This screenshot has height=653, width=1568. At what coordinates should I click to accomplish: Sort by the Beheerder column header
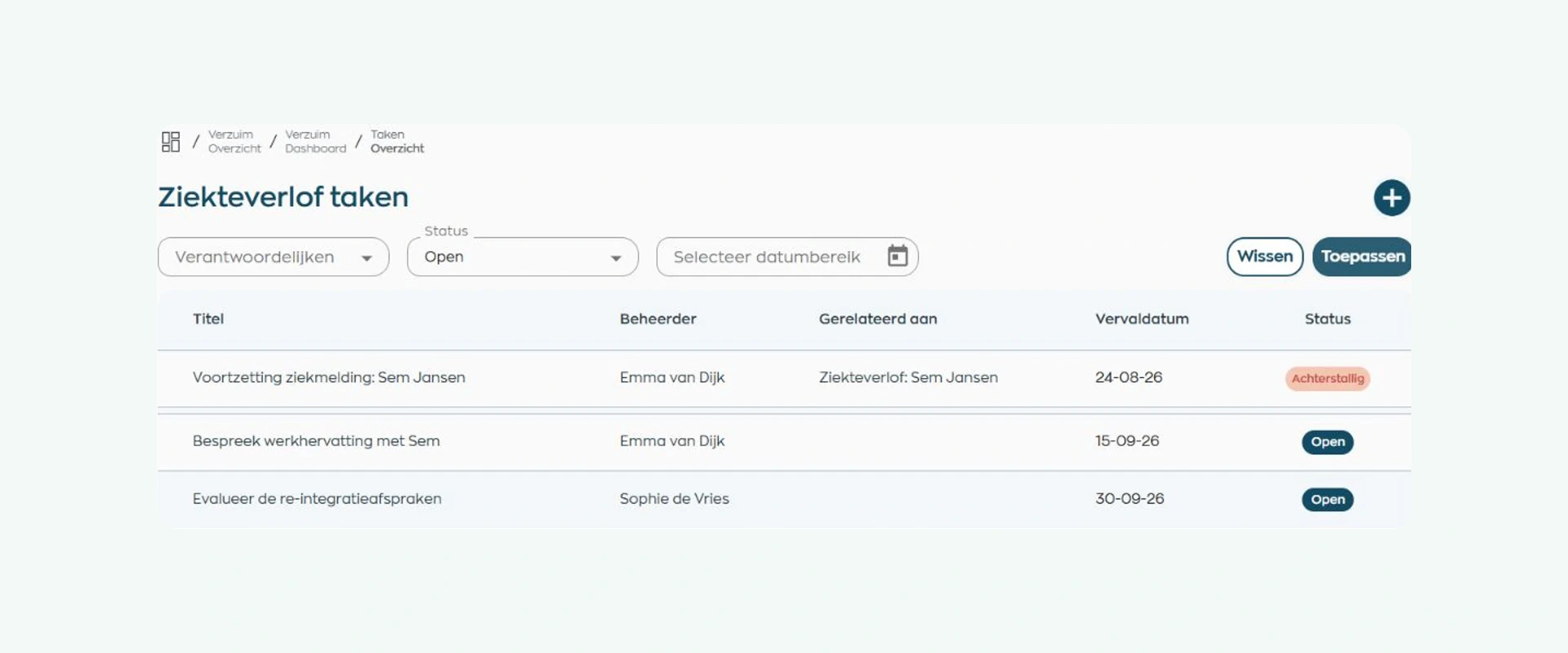(x=658, y=319)
